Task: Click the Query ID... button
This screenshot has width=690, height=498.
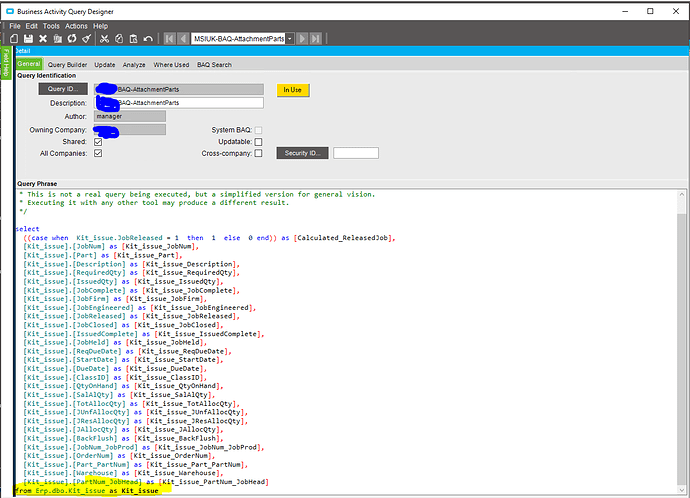Action: click(x=63, y=89)
